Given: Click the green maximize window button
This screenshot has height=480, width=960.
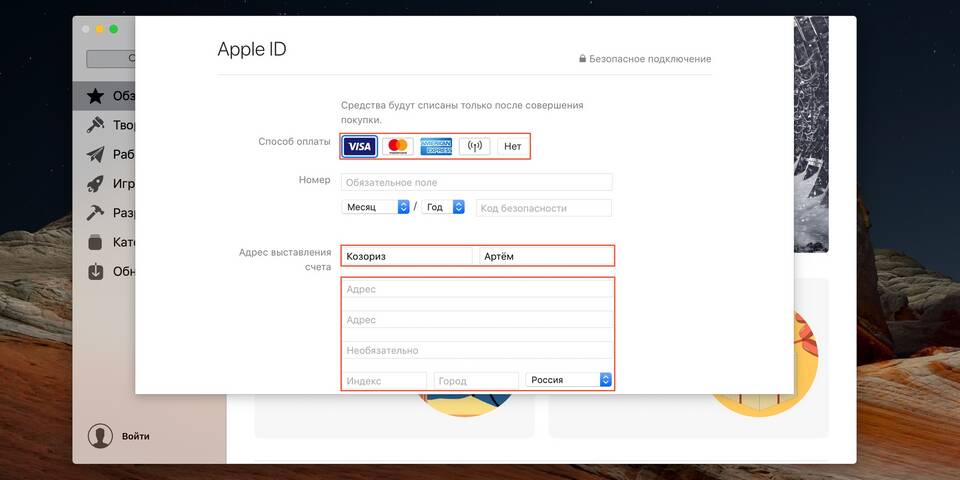Looking at the screenshot, I should (x=113, y=29).
